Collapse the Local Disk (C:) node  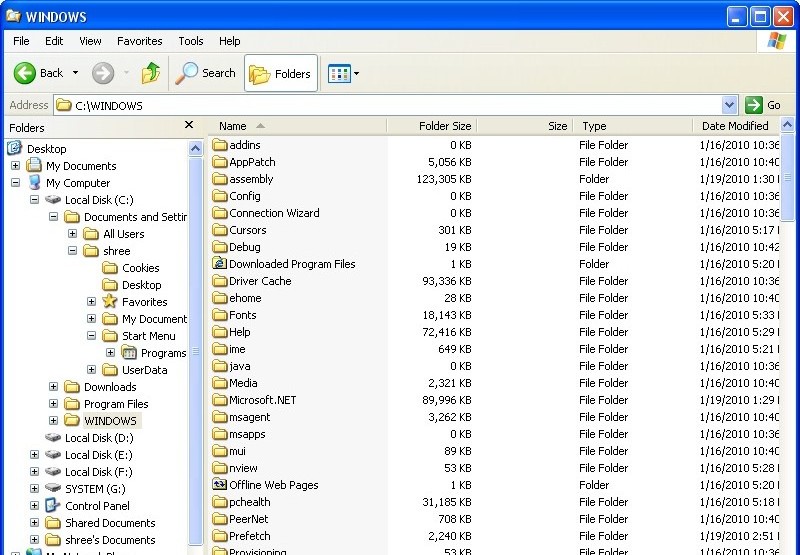[34, 199]
